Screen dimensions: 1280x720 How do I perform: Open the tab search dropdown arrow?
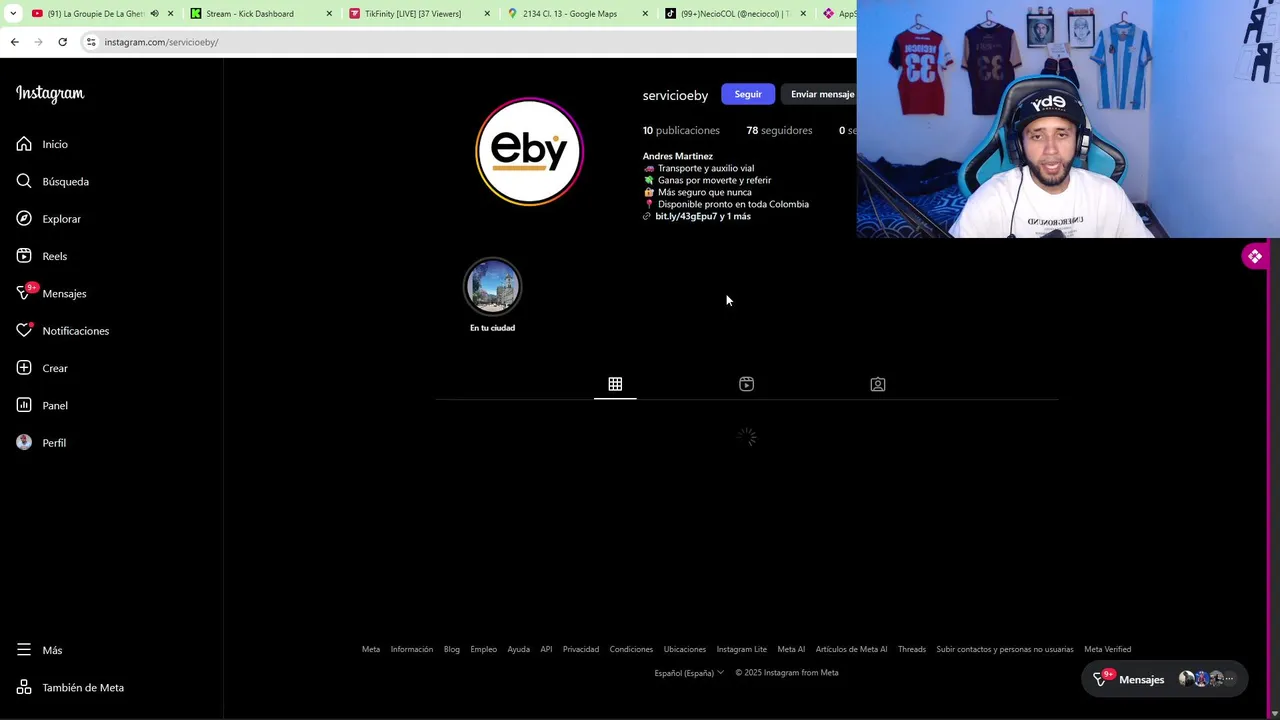[13, 14]
